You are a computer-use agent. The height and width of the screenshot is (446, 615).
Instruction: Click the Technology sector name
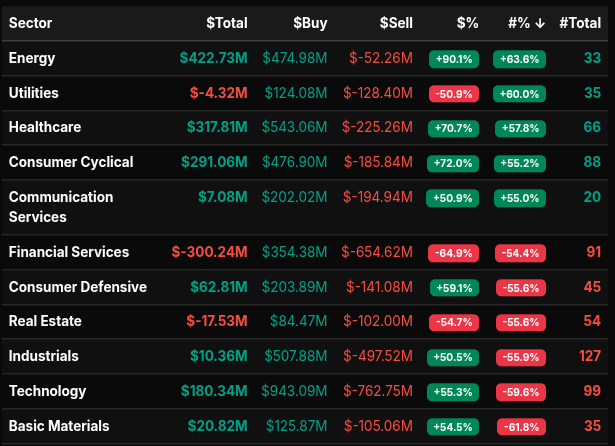pos(47,391)
